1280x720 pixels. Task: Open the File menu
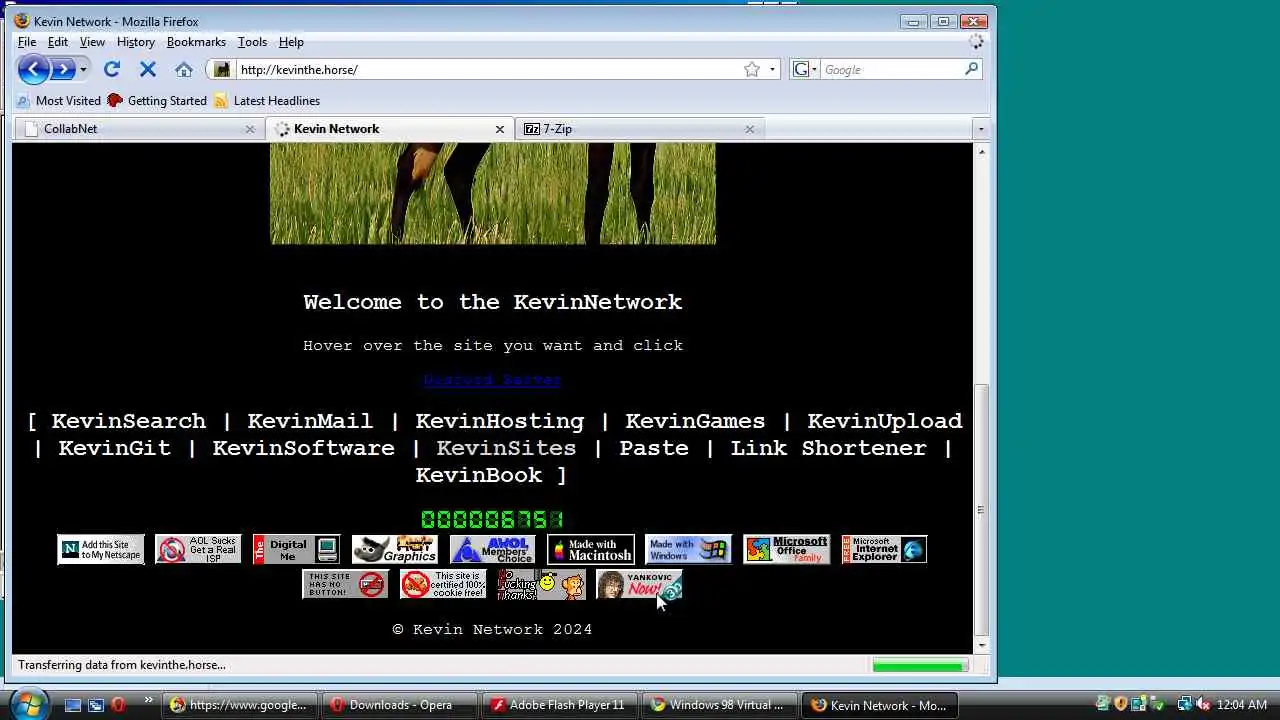[27, 42]
